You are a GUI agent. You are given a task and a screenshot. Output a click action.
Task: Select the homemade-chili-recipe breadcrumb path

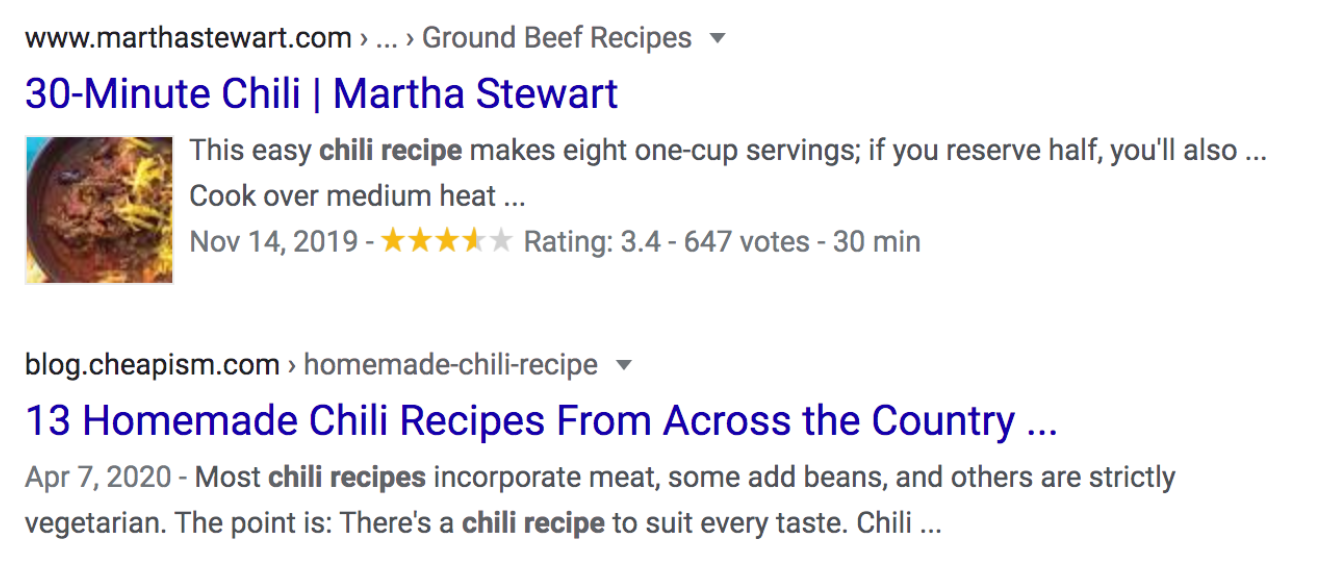point(450,365)
